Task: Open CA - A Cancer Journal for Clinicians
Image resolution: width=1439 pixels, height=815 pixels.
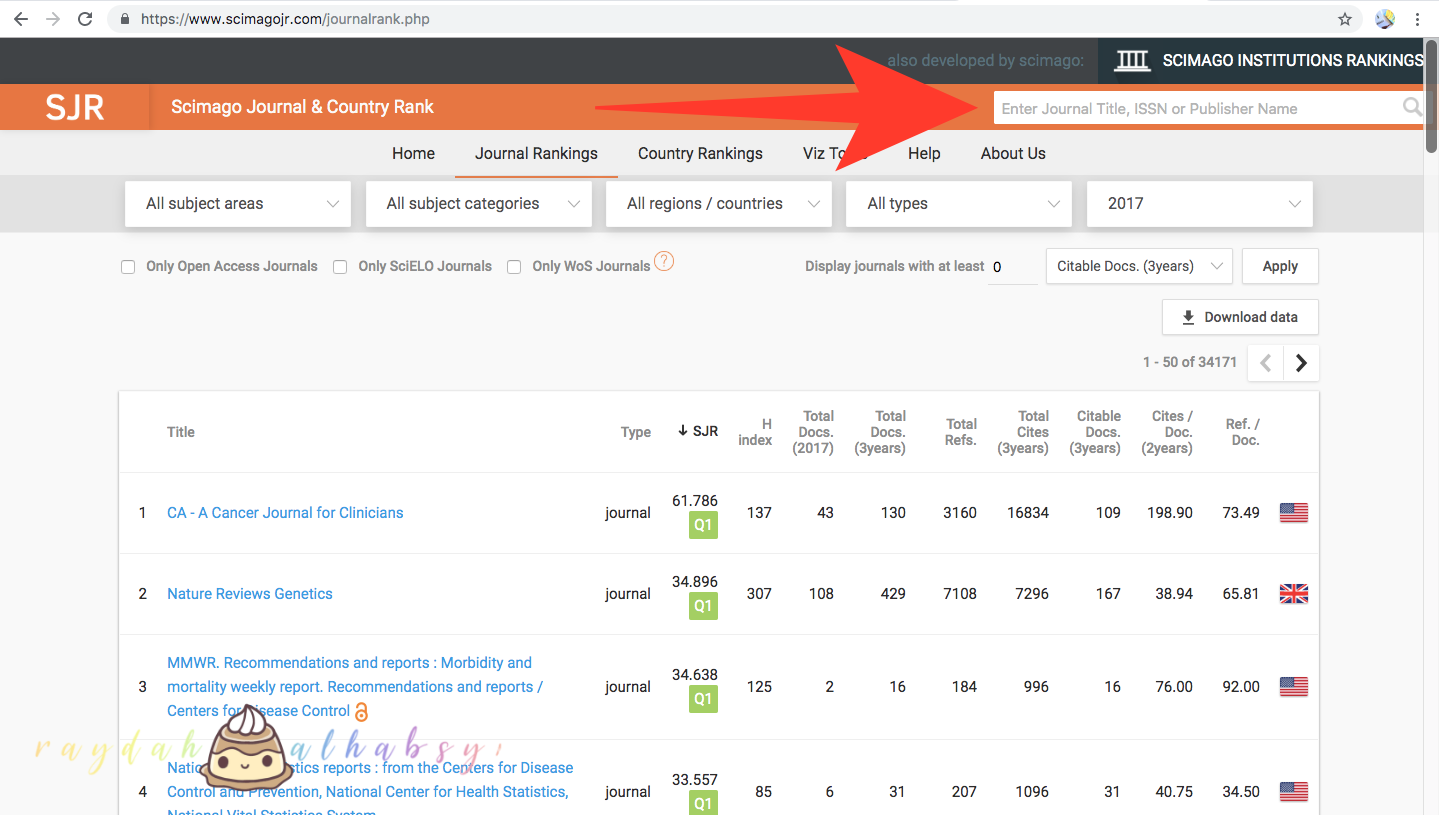Action: pos(285,513)
